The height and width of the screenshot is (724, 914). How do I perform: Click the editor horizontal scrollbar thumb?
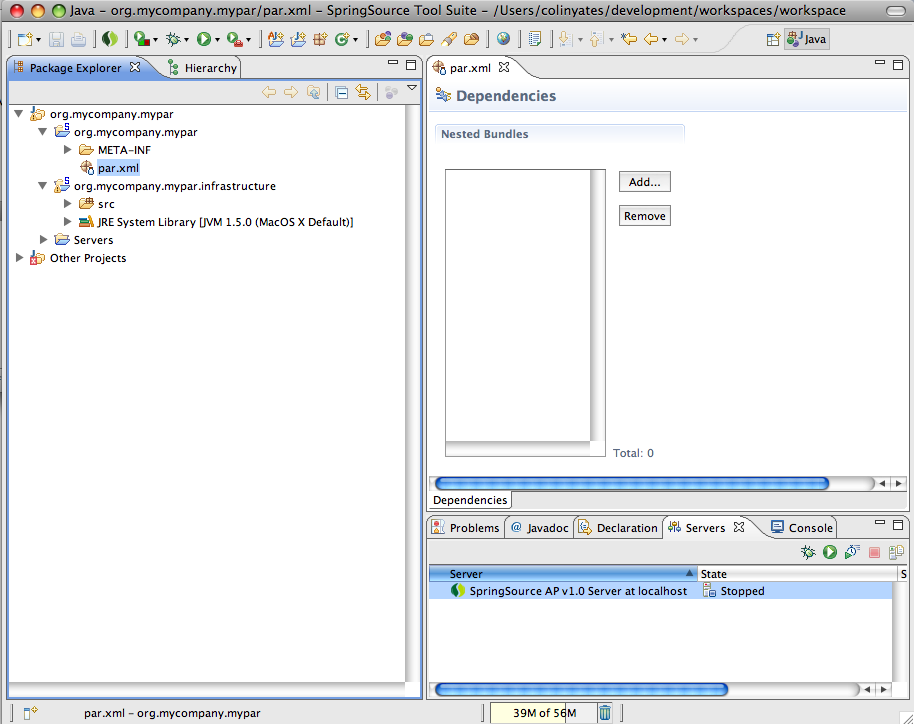point(632,483)
